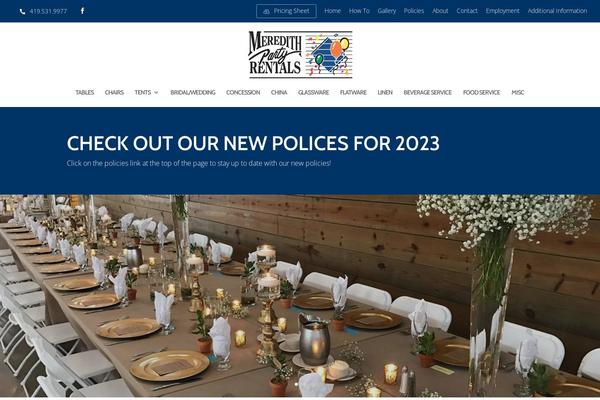Viewport: 600px width, 400px height.
Task: Go to the Home page link
Action: 333,11
